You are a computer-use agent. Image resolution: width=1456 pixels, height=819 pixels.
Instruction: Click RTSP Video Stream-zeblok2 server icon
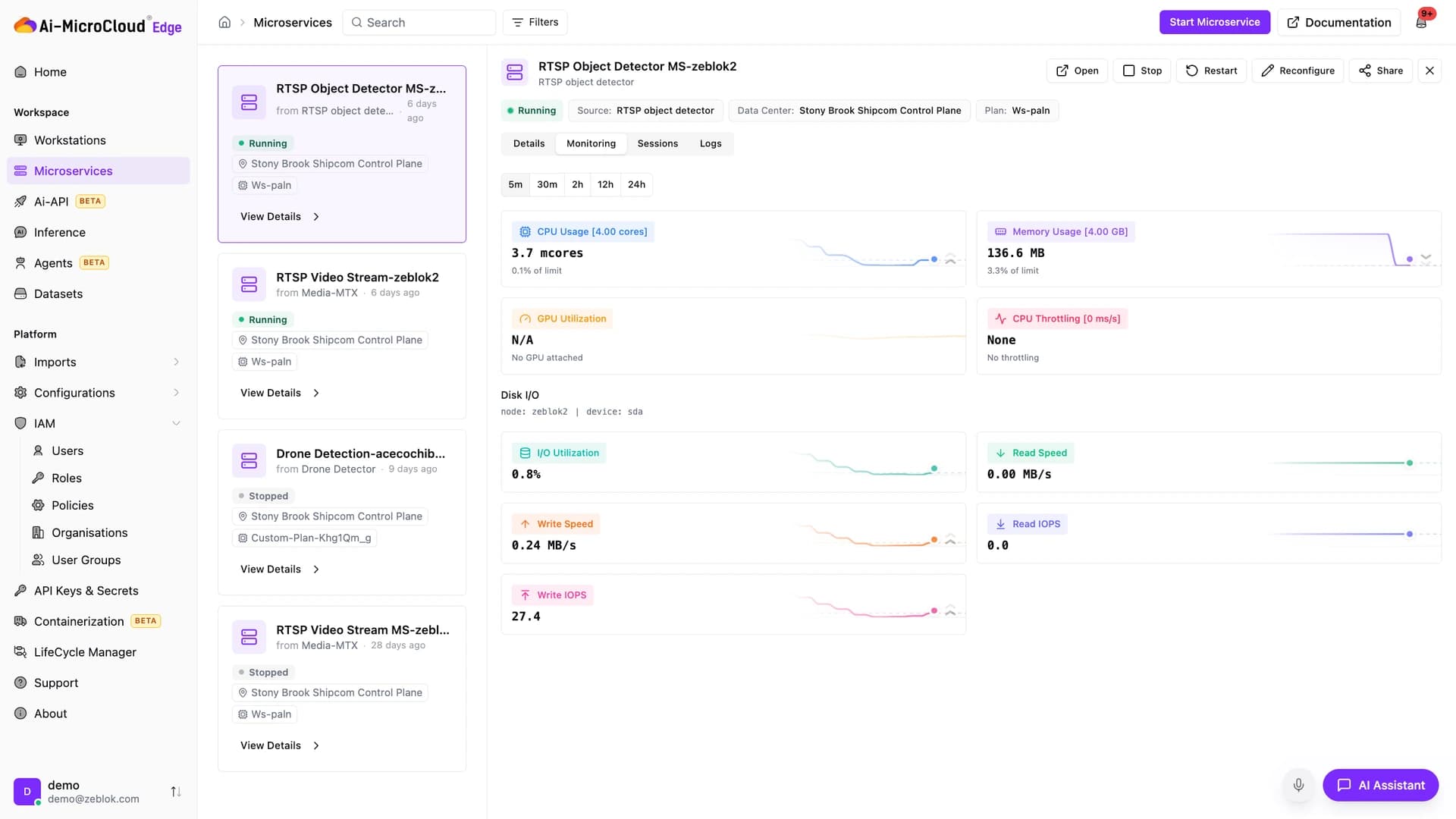tap(249, 284)
